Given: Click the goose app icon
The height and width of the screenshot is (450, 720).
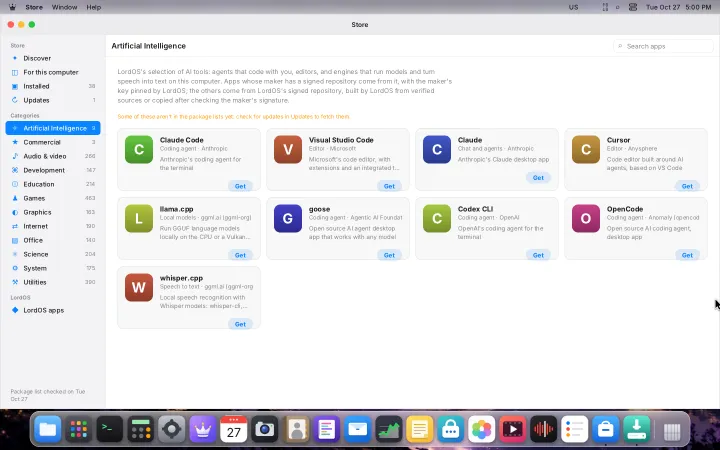Looking at the screenshot, I should 288,218.
